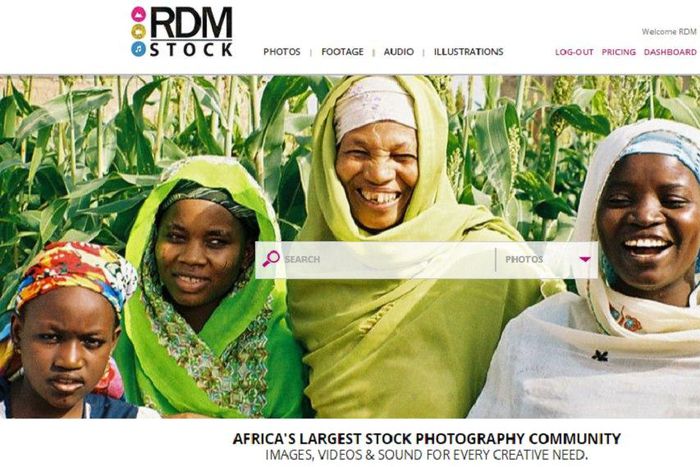This screenshot has height=467, width=700.
Task: Click the Images, Videos & Sound tagline
Action: click(x=426, y=455)
